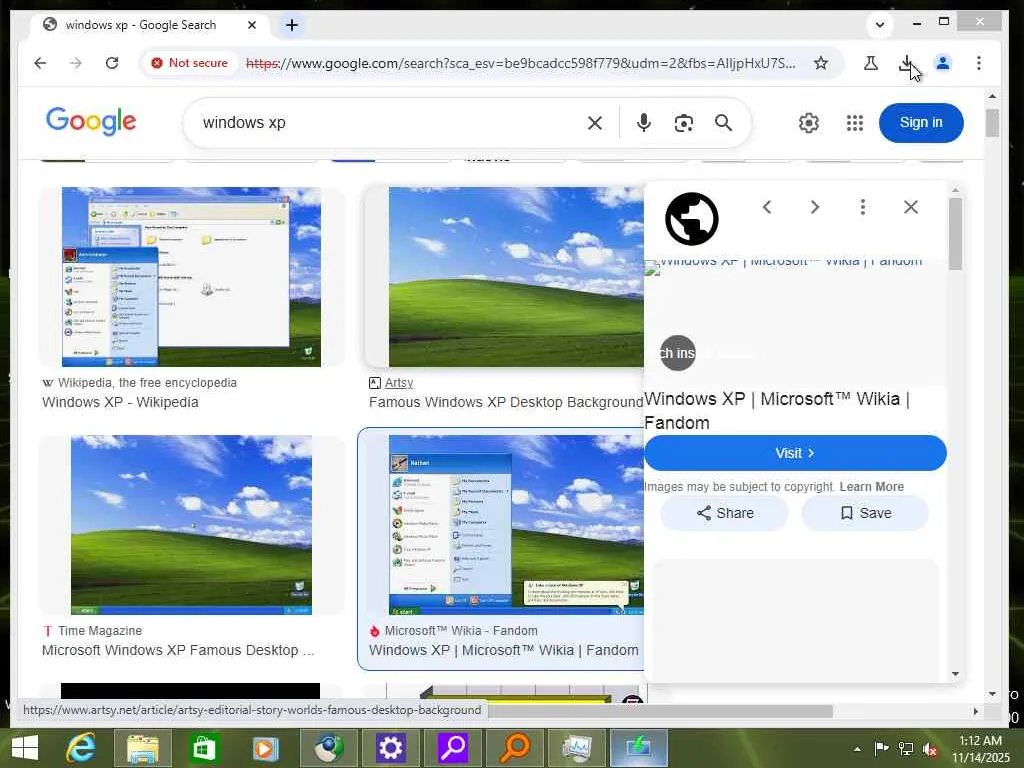Click the Not secure site info chip
The image size is (1024, 768).
189,63
